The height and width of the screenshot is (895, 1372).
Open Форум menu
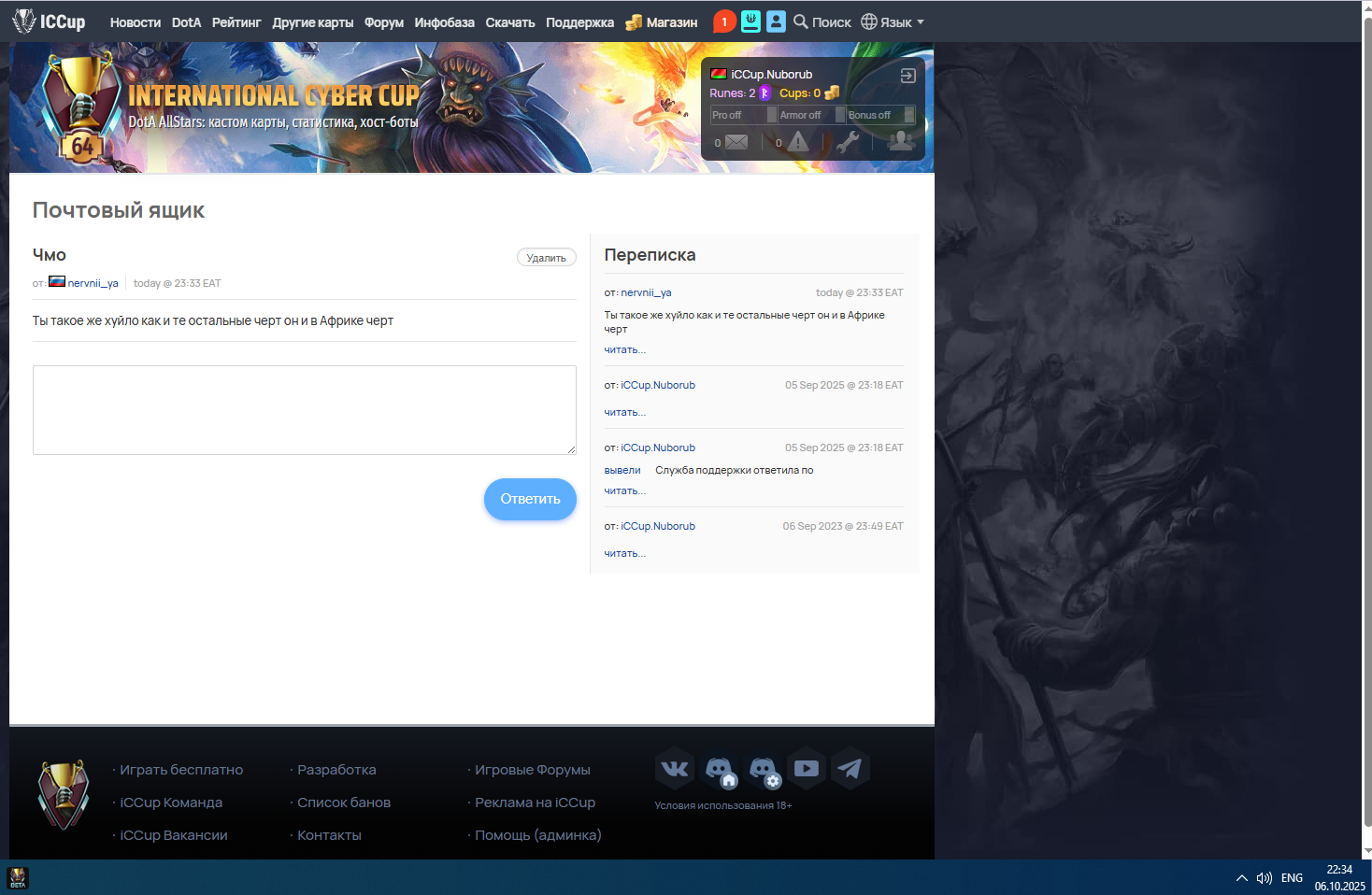point(384,22)
